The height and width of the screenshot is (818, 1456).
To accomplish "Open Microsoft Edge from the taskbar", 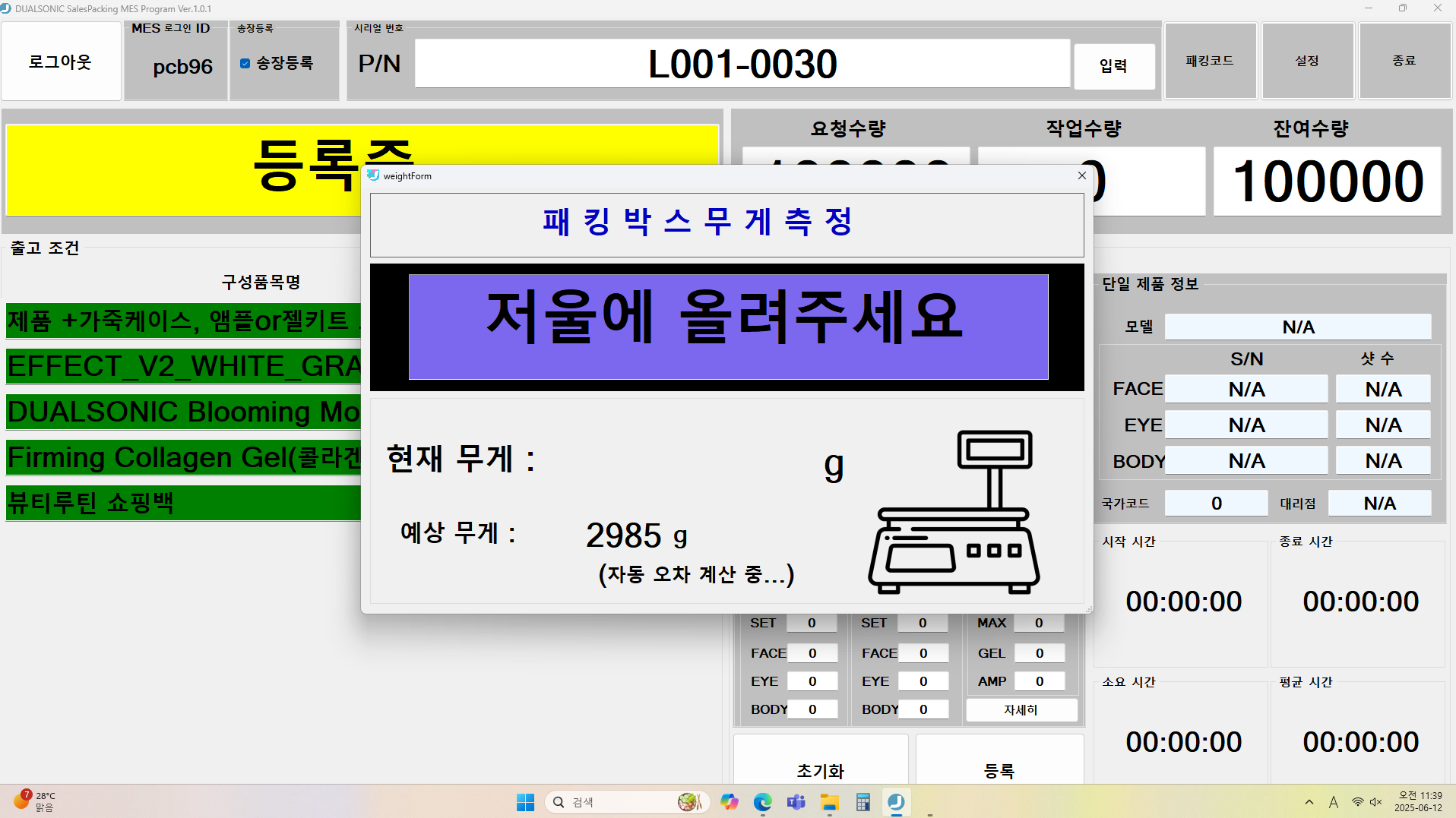I will [762, 802].
